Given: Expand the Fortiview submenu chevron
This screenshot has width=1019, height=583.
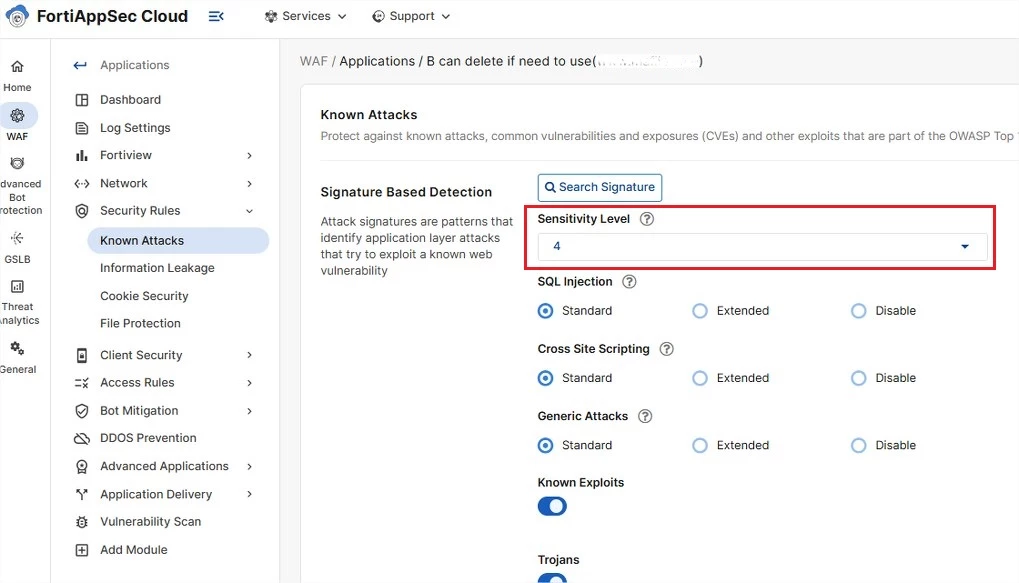Looking at the screenshot, I should tap(250, 155).
